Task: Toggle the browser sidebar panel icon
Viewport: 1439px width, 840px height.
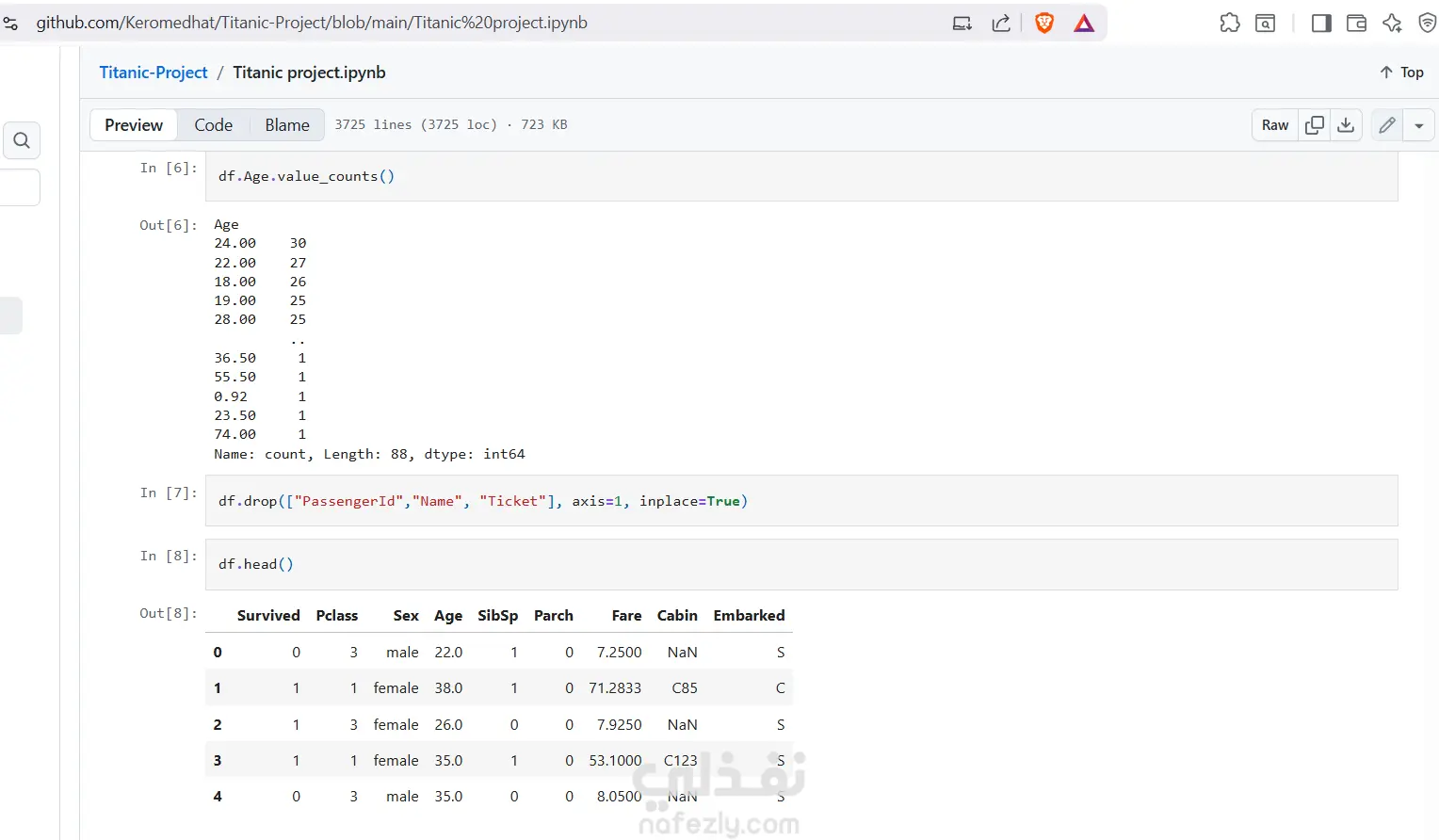Action: pyautogui.click(x=1321, y=24)
